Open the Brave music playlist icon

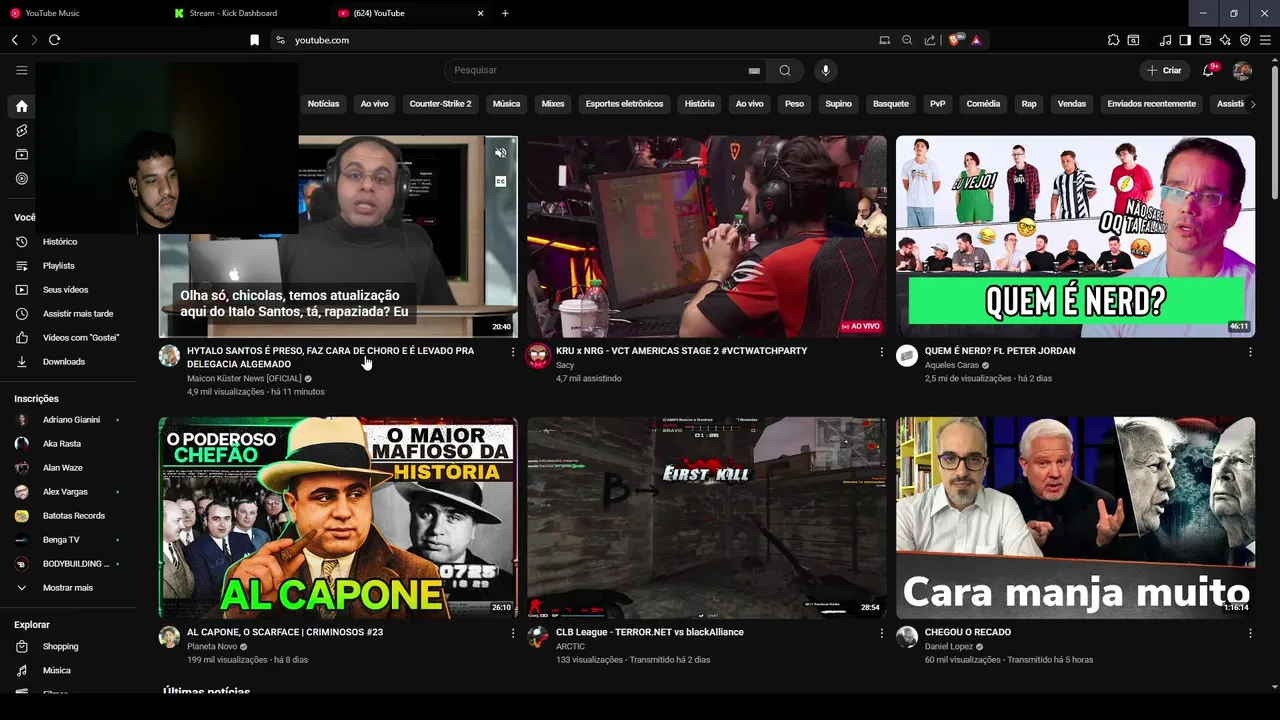tap(1165, 40)
